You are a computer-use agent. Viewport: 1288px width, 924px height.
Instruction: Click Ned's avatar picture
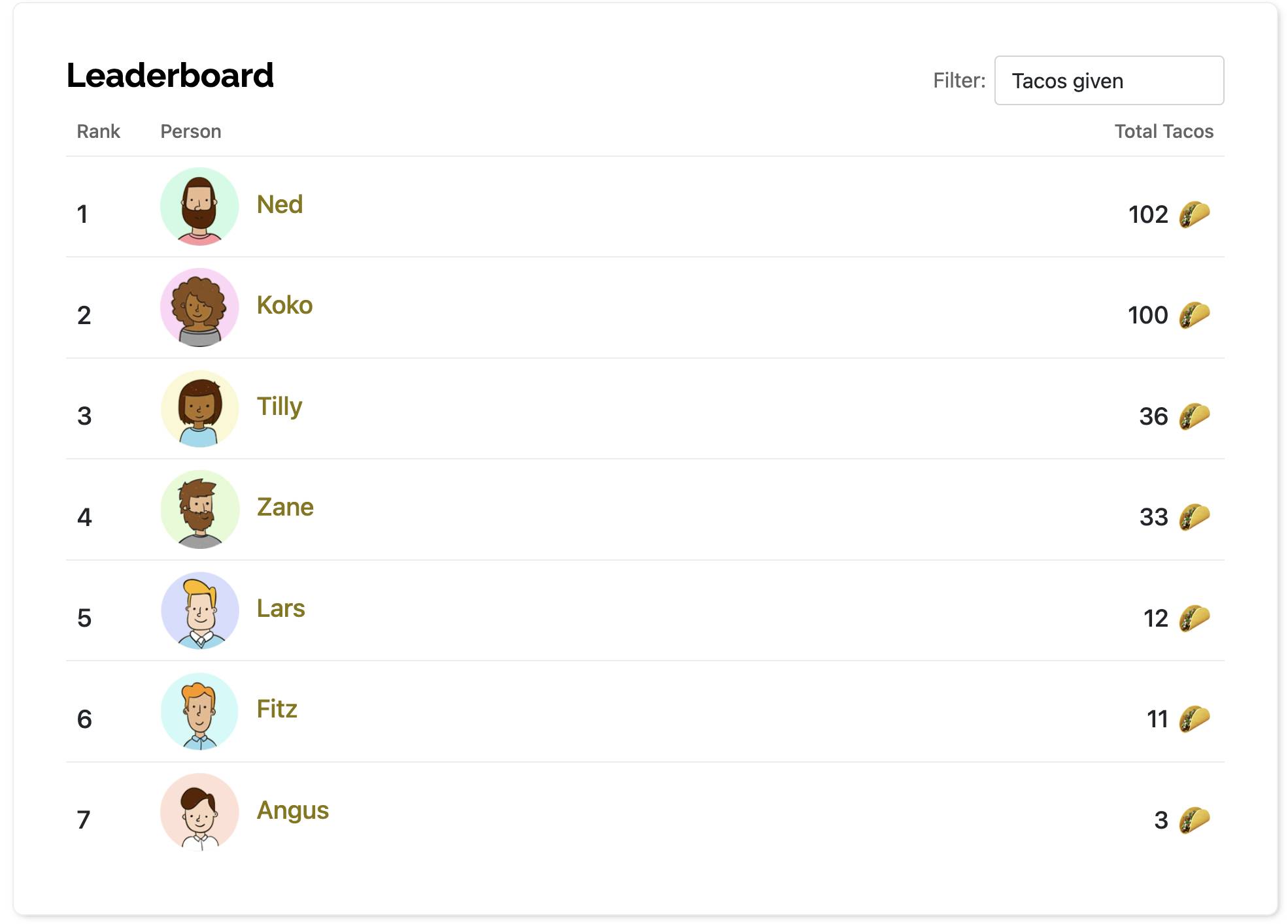coord(199,205)
